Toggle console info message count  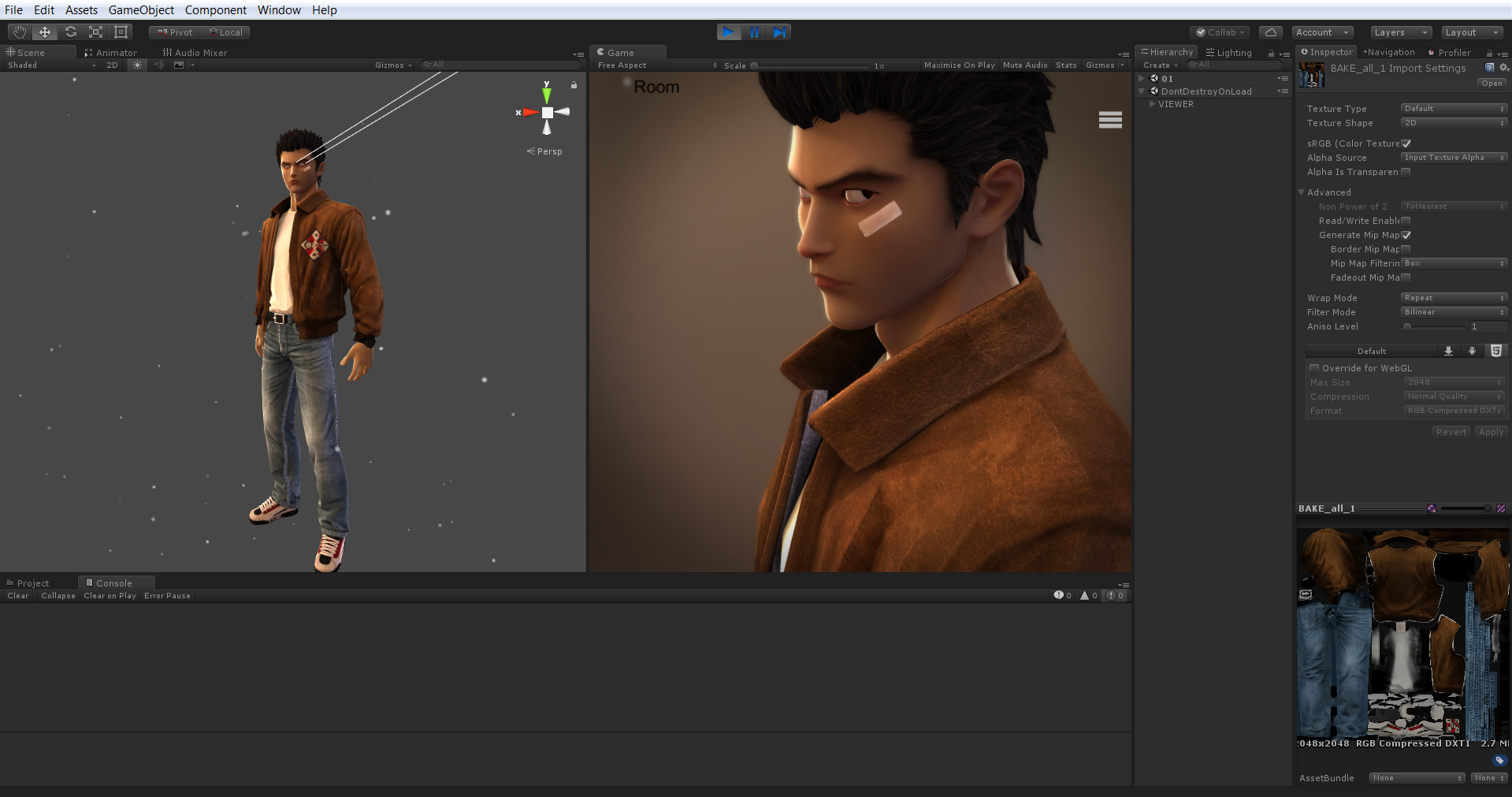click(x=1062, y=596)
